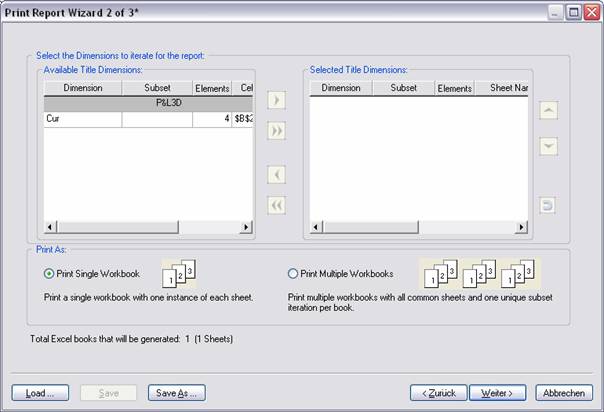Image resolution: width=604 pixels, height=412 pixels.
Task: Click the Load... button
Action: 40,393
